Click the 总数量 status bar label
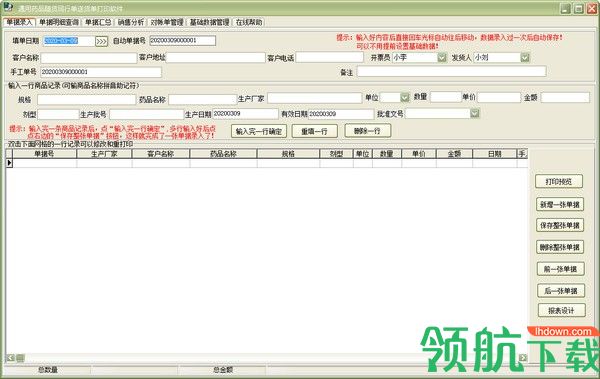The height and width of the screenshot is (379, 600). (48, 370)
